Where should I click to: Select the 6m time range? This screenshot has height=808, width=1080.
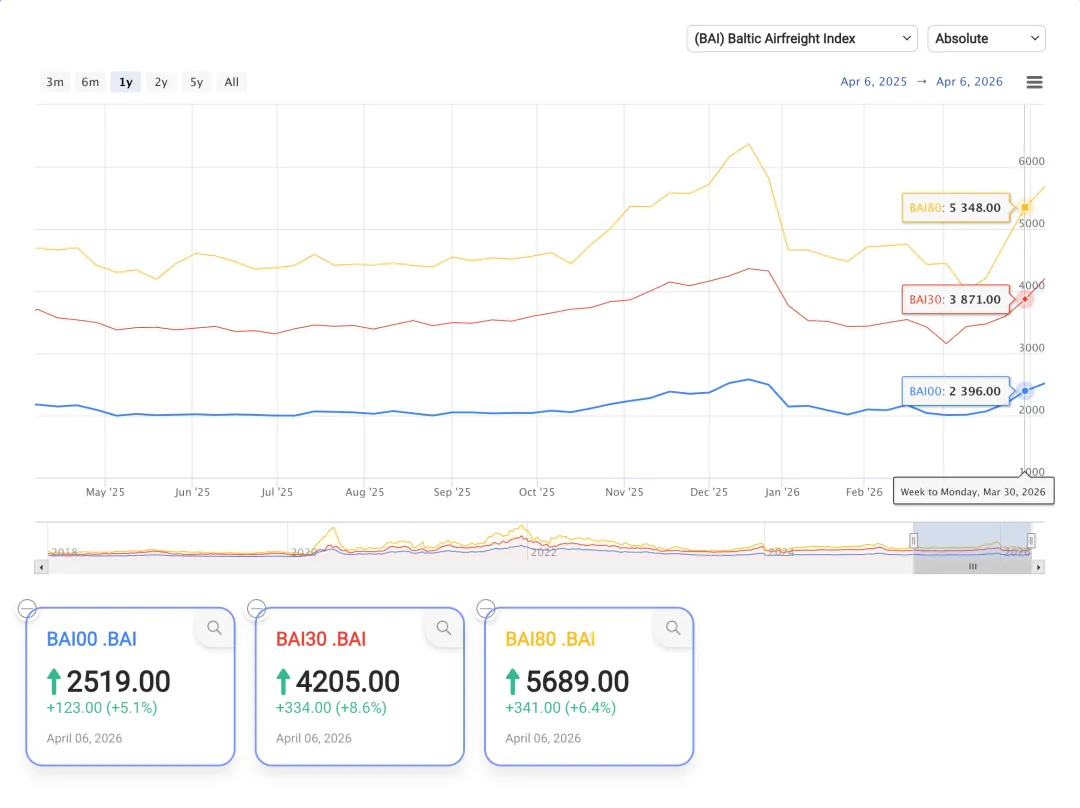[90, 82]
